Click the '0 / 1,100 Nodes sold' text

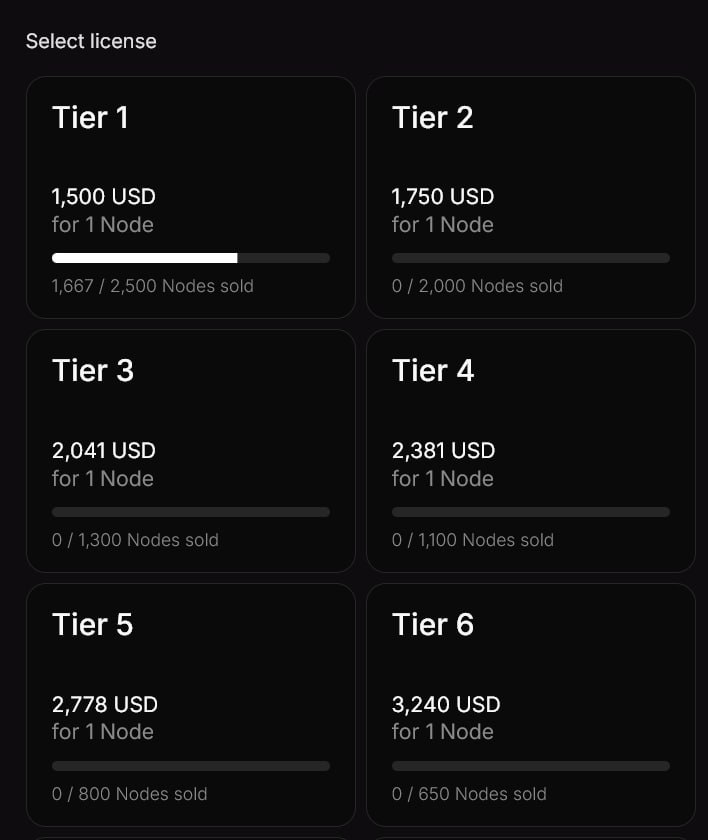tap(473, 540)
